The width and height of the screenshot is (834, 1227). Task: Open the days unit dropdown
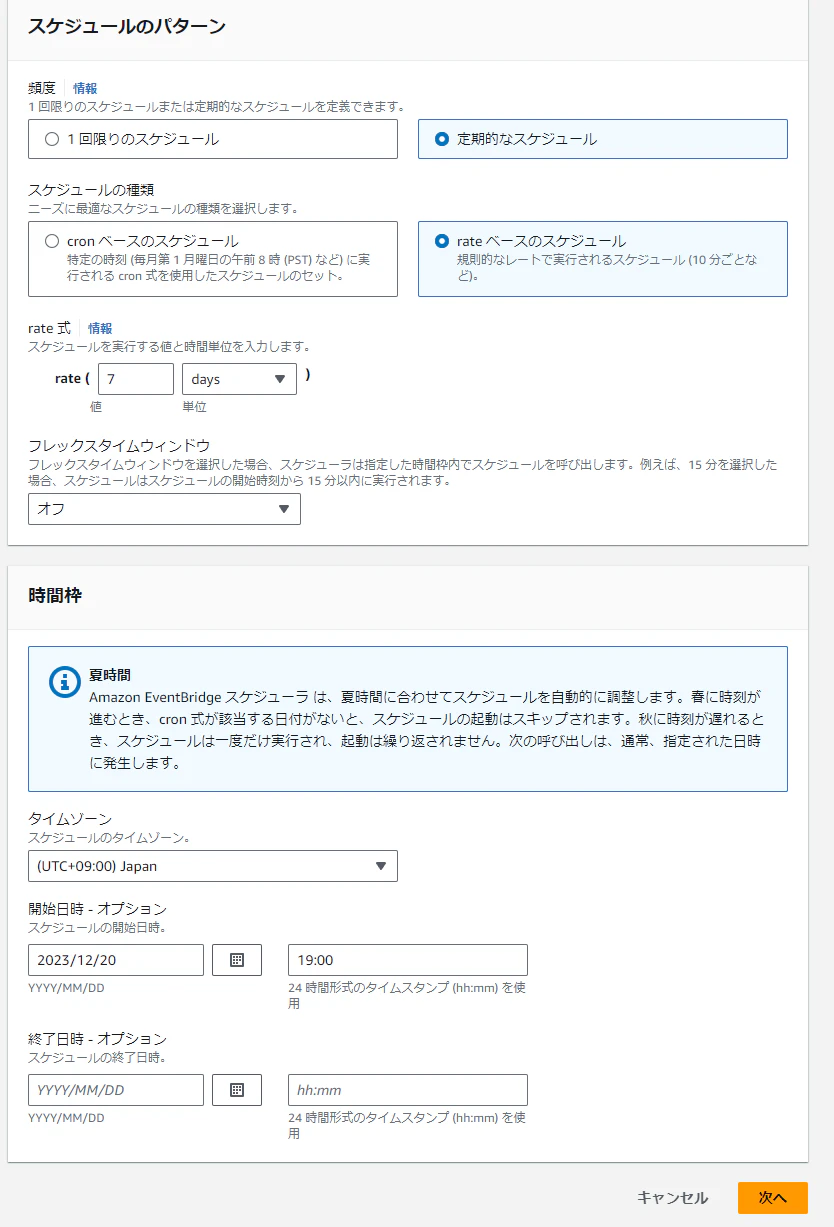coord(239,379)
